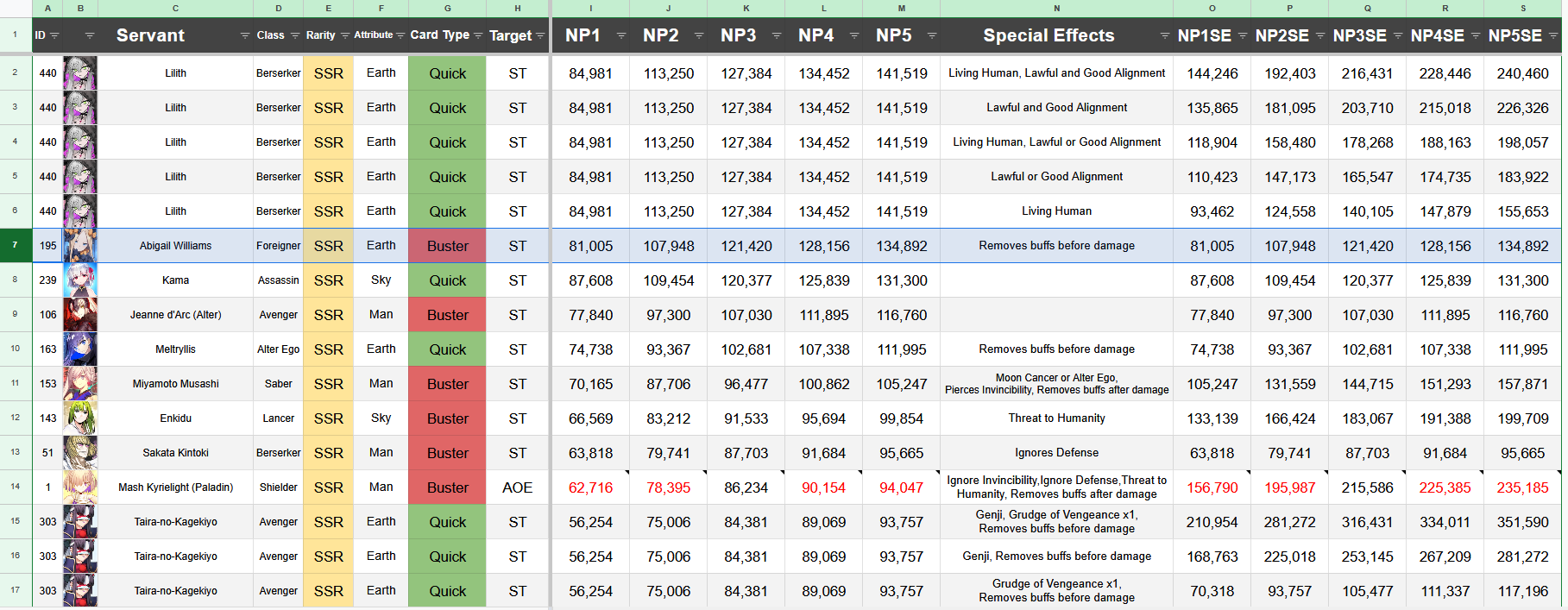Viewport: 1568px width, 610px height.
Task: Click the Lilith portrait in row 2
Action: (x=80, y=73)
